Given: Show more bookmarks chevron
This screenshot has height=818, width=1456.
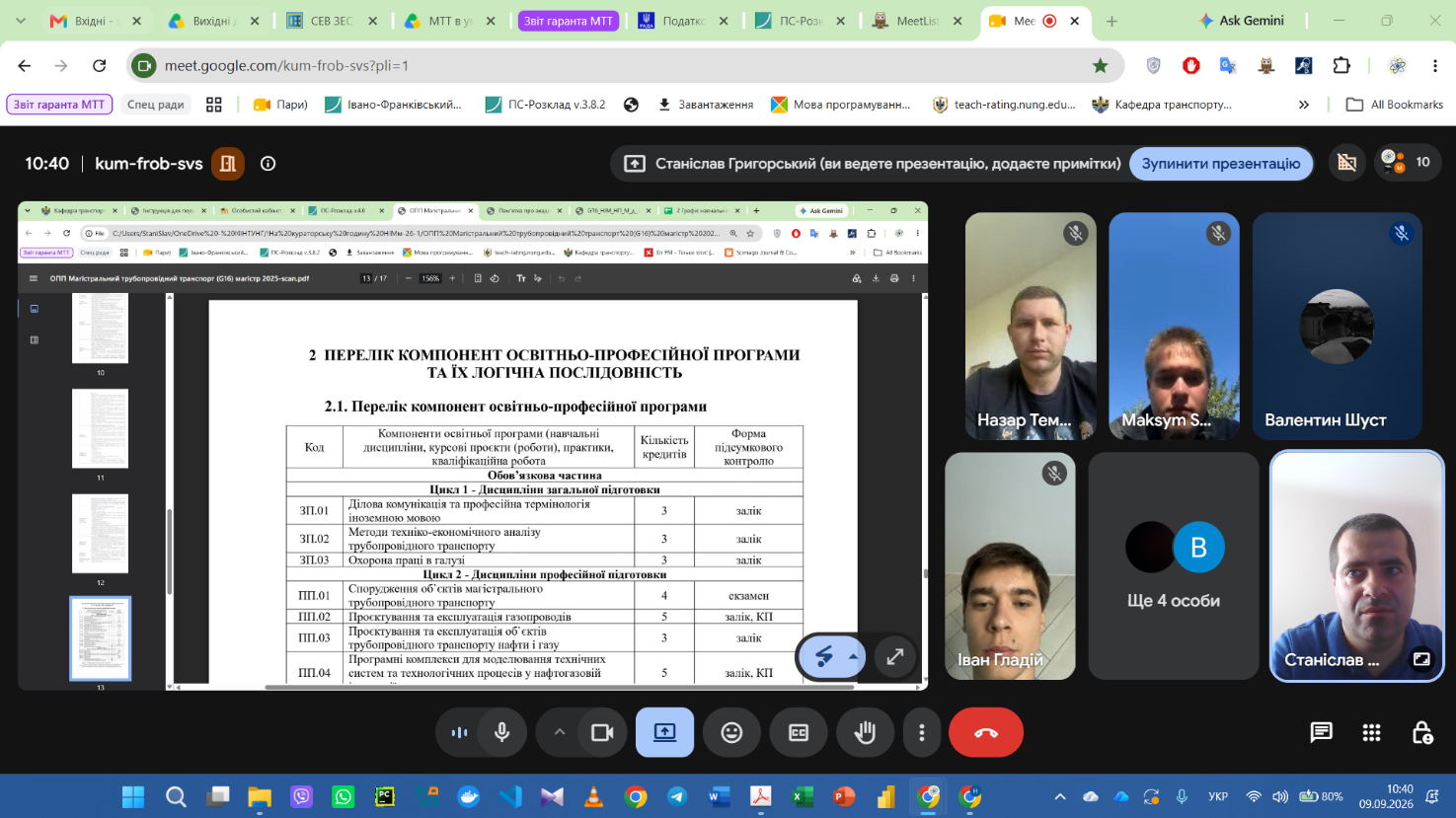Looking at the screenshot, I should pos(1304,105).
